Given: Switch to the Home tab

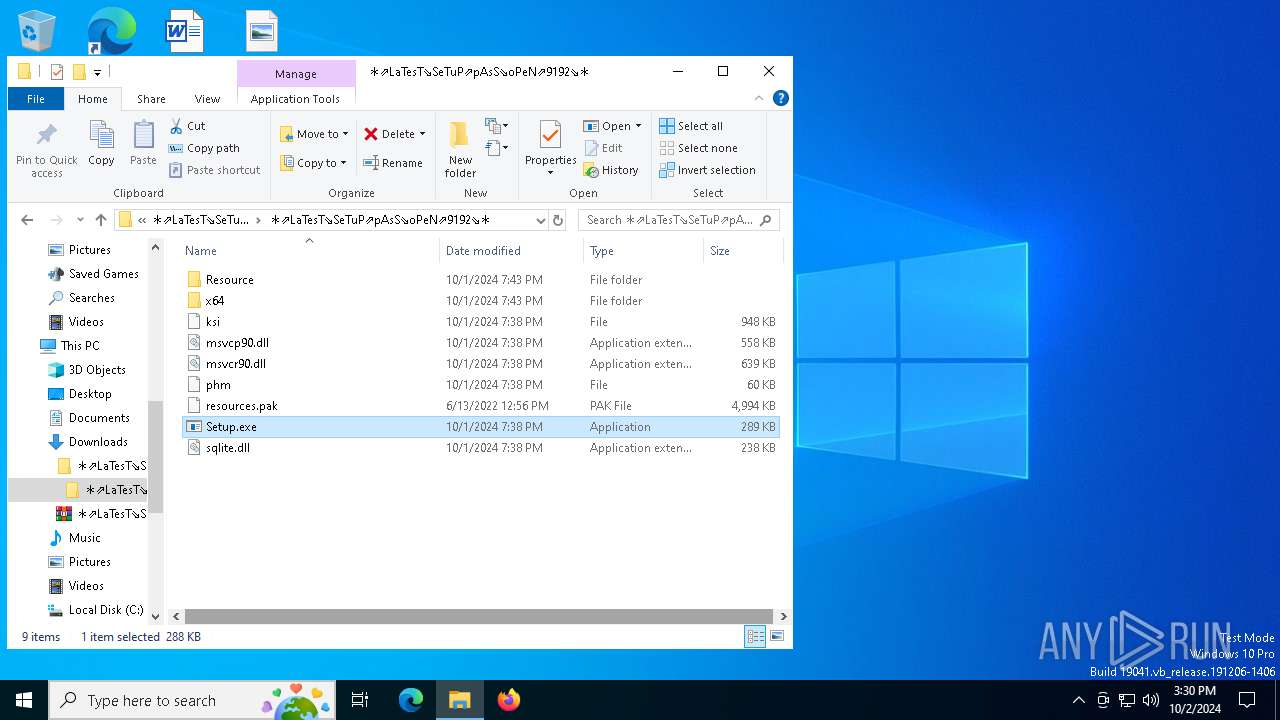Looking at the screenshot, I should (x=93, y=99).
